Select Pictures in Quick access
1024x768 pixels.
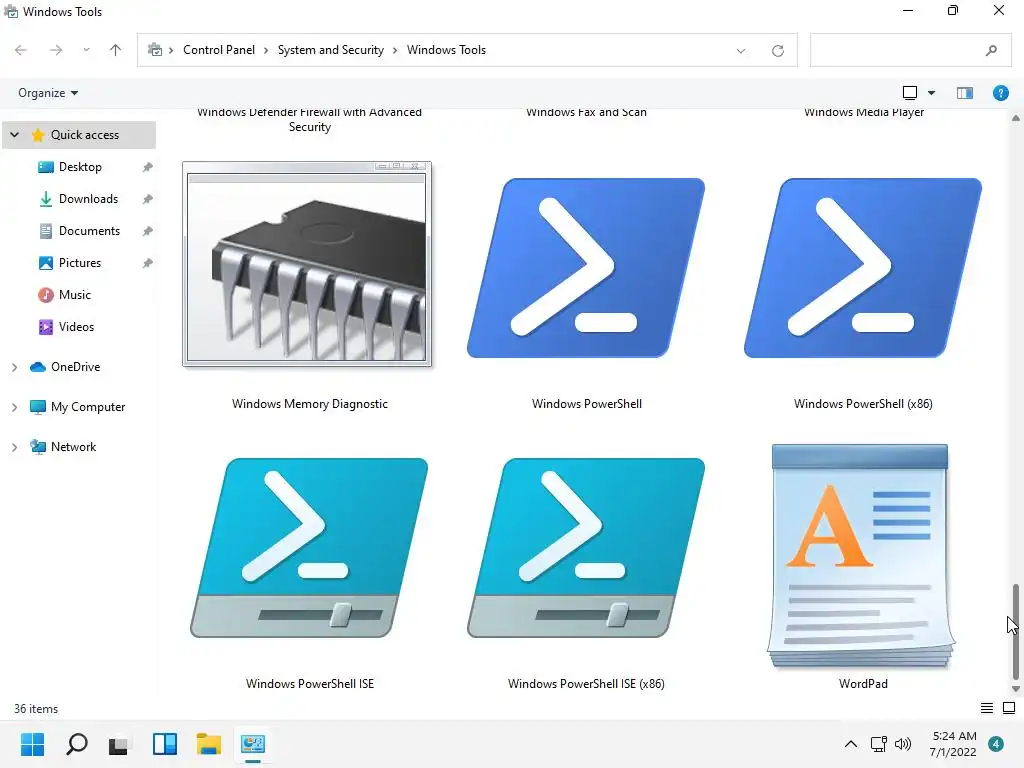[80, 263]
